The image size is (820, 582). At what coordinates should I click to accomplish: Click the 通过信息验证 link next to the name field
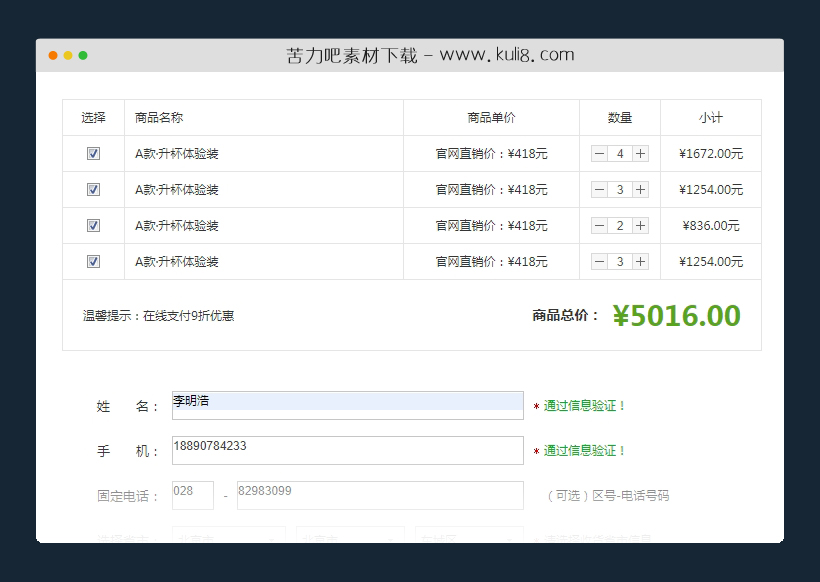coord(583,406)
